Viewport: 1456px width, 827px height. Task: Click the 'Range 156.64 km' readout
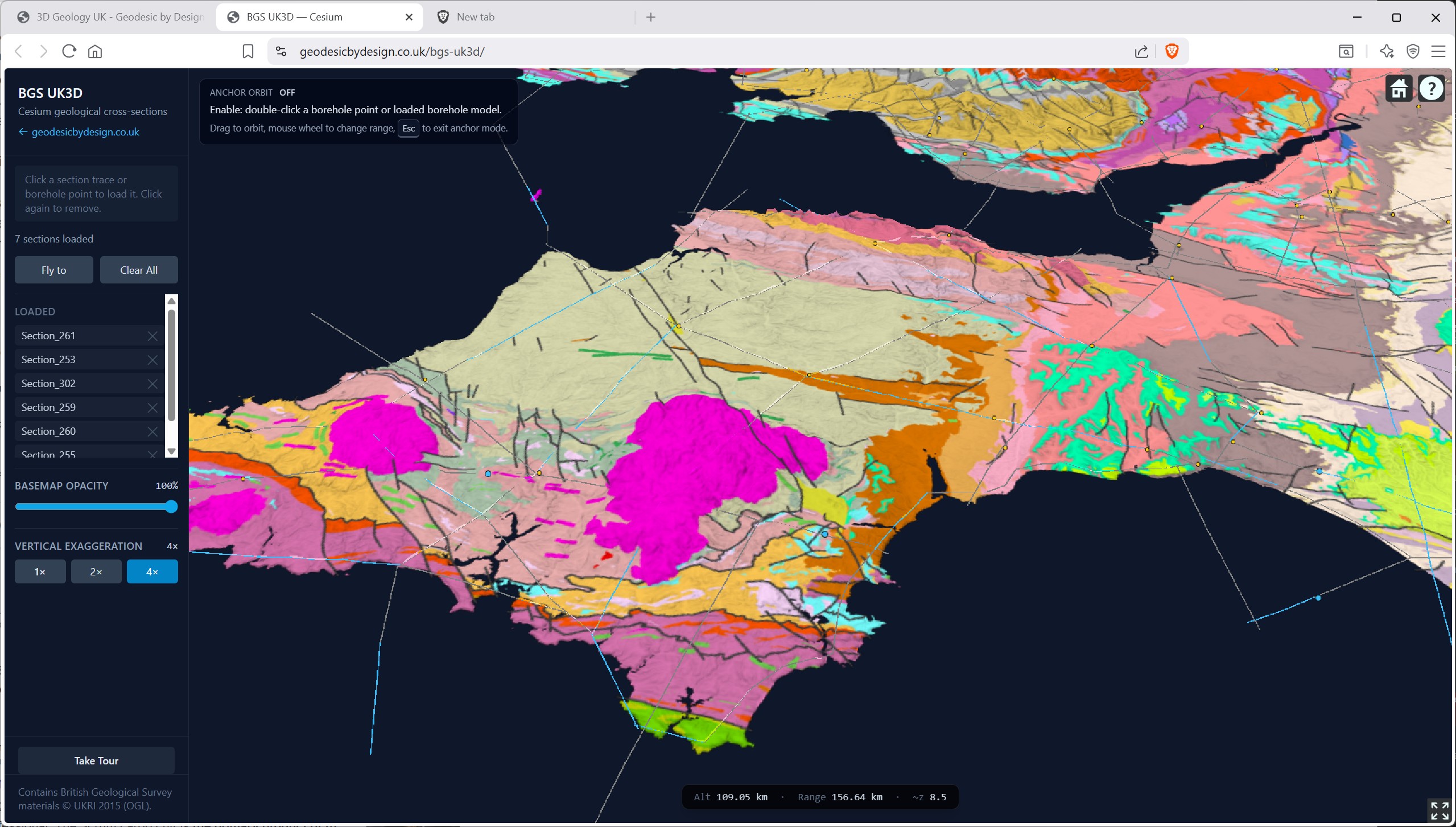coord(840,797)
